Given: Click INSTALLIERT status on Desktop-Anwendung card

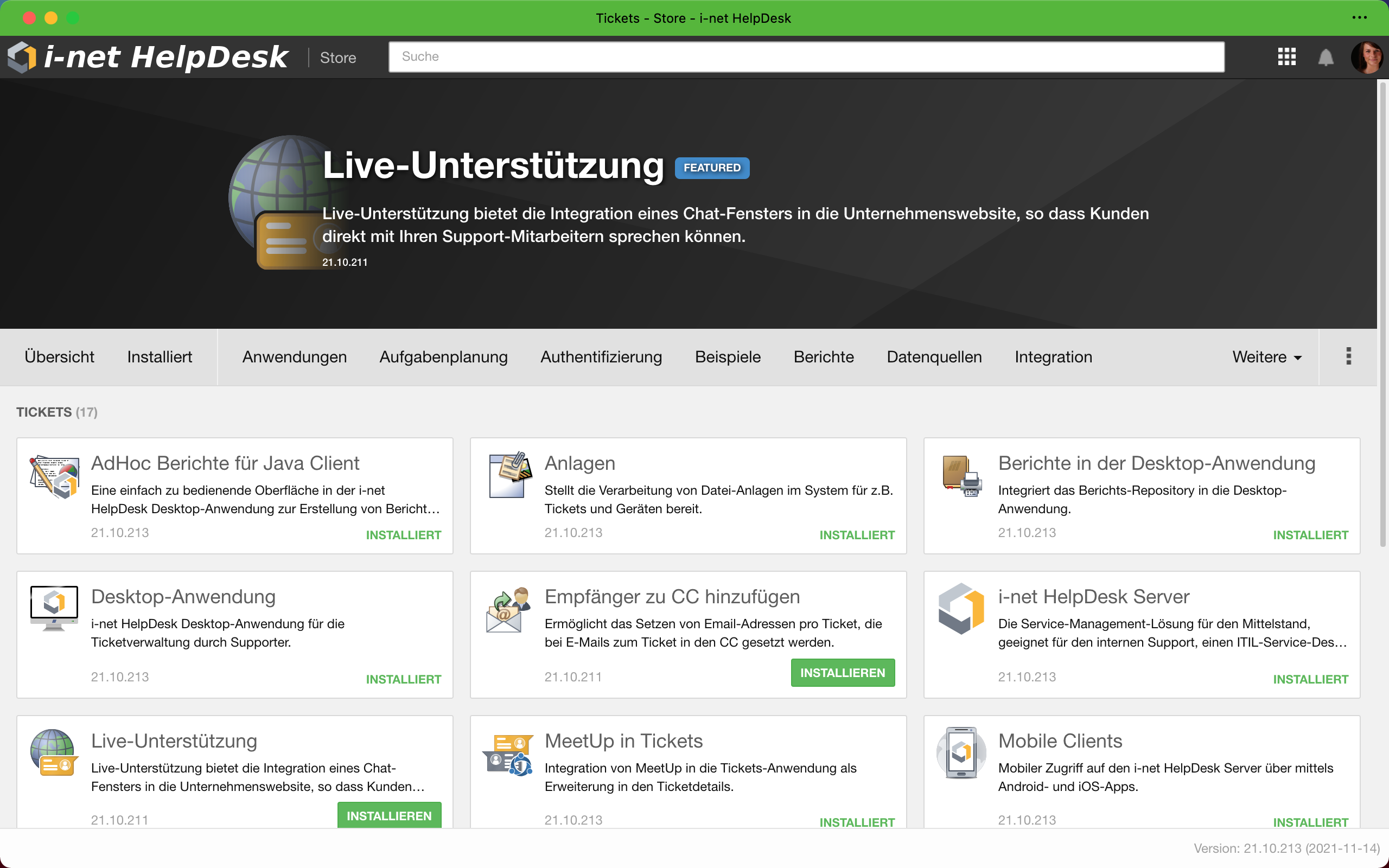Looking at the screenshot, I should click(x=404, y=679).
